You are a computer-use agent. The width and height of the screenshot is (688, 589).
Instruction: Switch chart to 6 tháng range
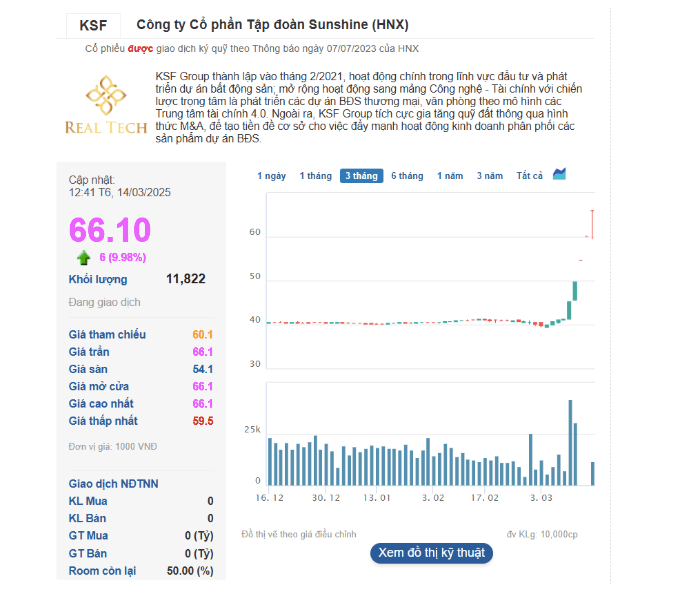tap(407, 176)
